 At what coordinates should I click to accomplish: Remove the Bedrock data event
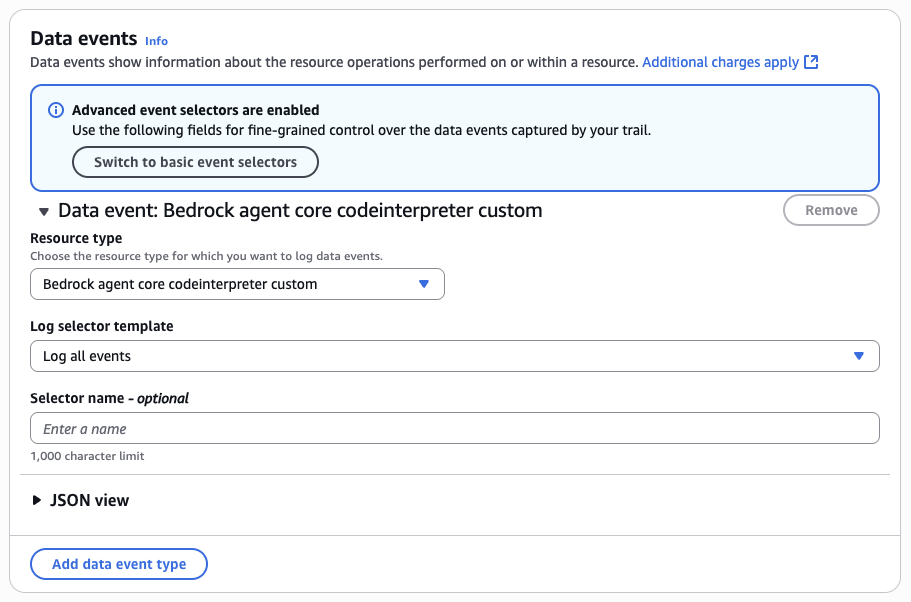(831, 210)
